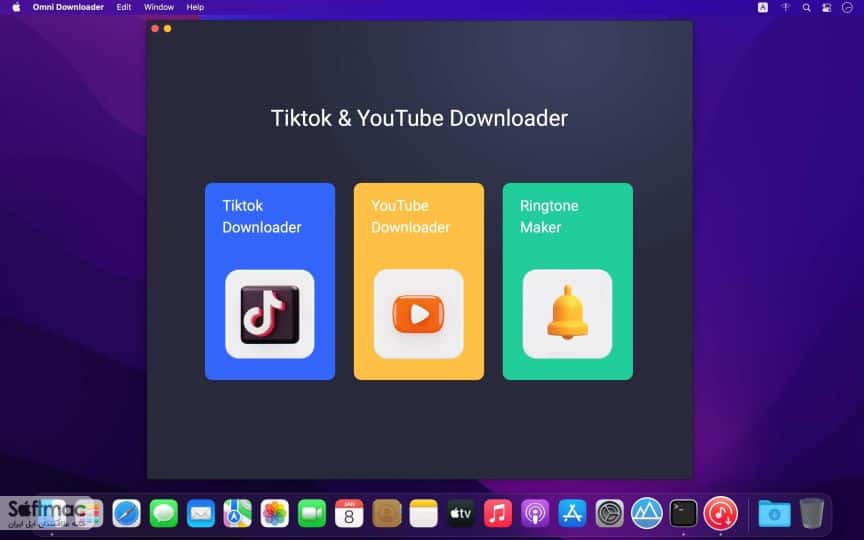The image size is (864, 540).
Task: Close the Omni Downloader window
Action: pos(155,29)
